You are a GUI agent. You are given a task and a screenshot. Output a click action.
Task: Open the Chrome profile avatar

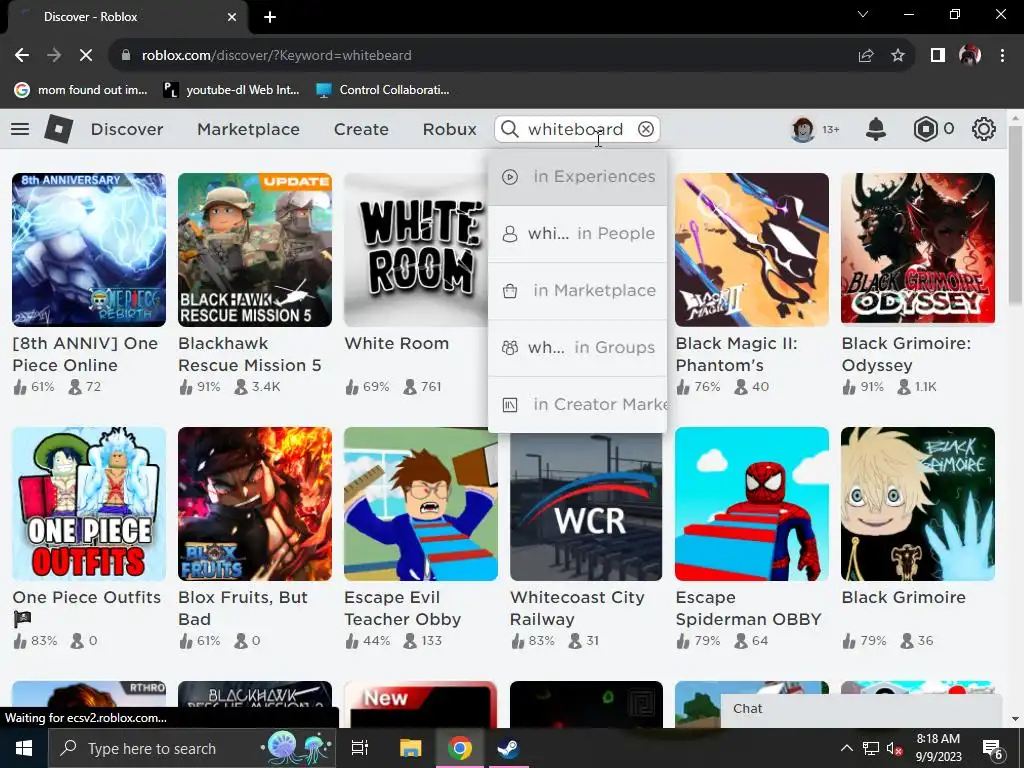tap(970, 56)
